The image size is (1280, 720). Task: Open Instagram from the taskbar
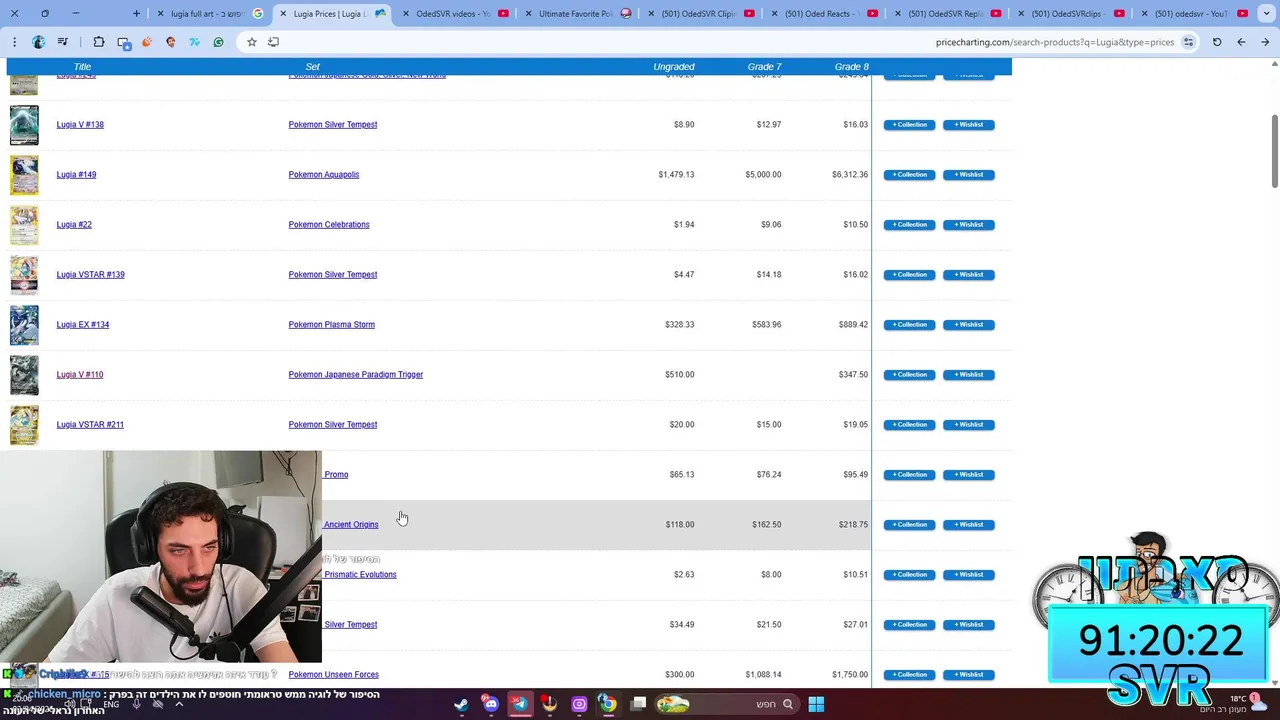coord(579,704)
